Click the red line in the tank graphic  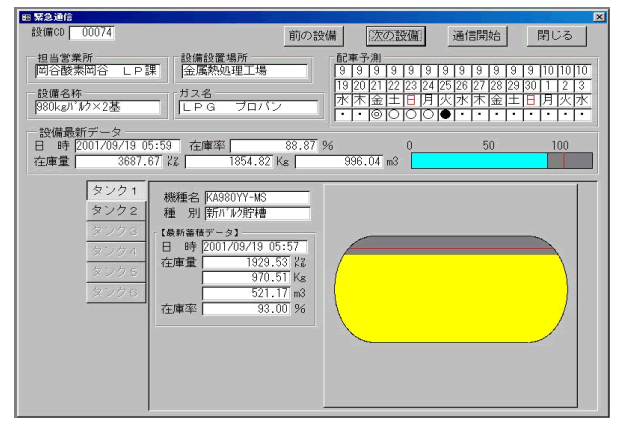(451, 248)
